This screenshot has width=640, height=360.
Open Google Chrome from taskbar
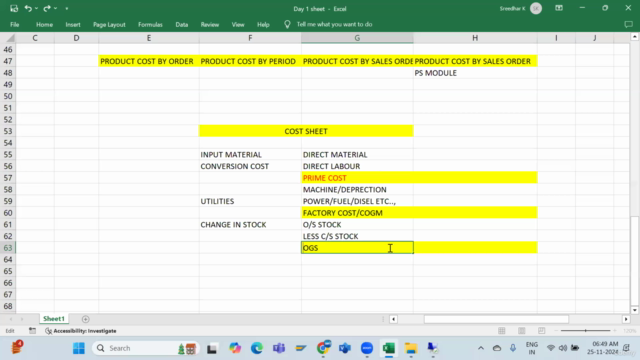click(x=323, y=348)
